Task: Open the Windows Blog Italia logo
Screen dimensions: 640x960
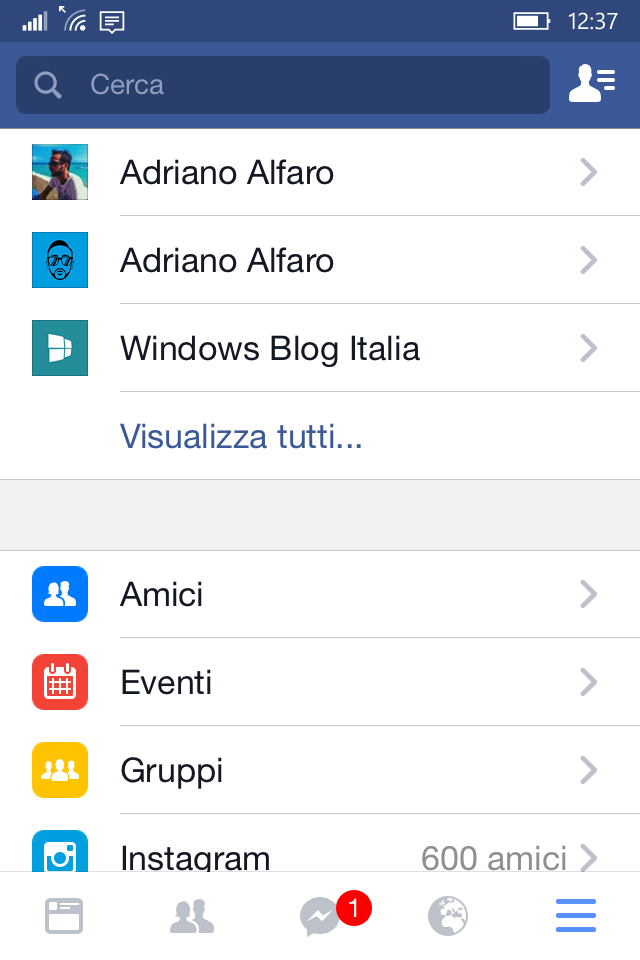Action: [60, 348]
